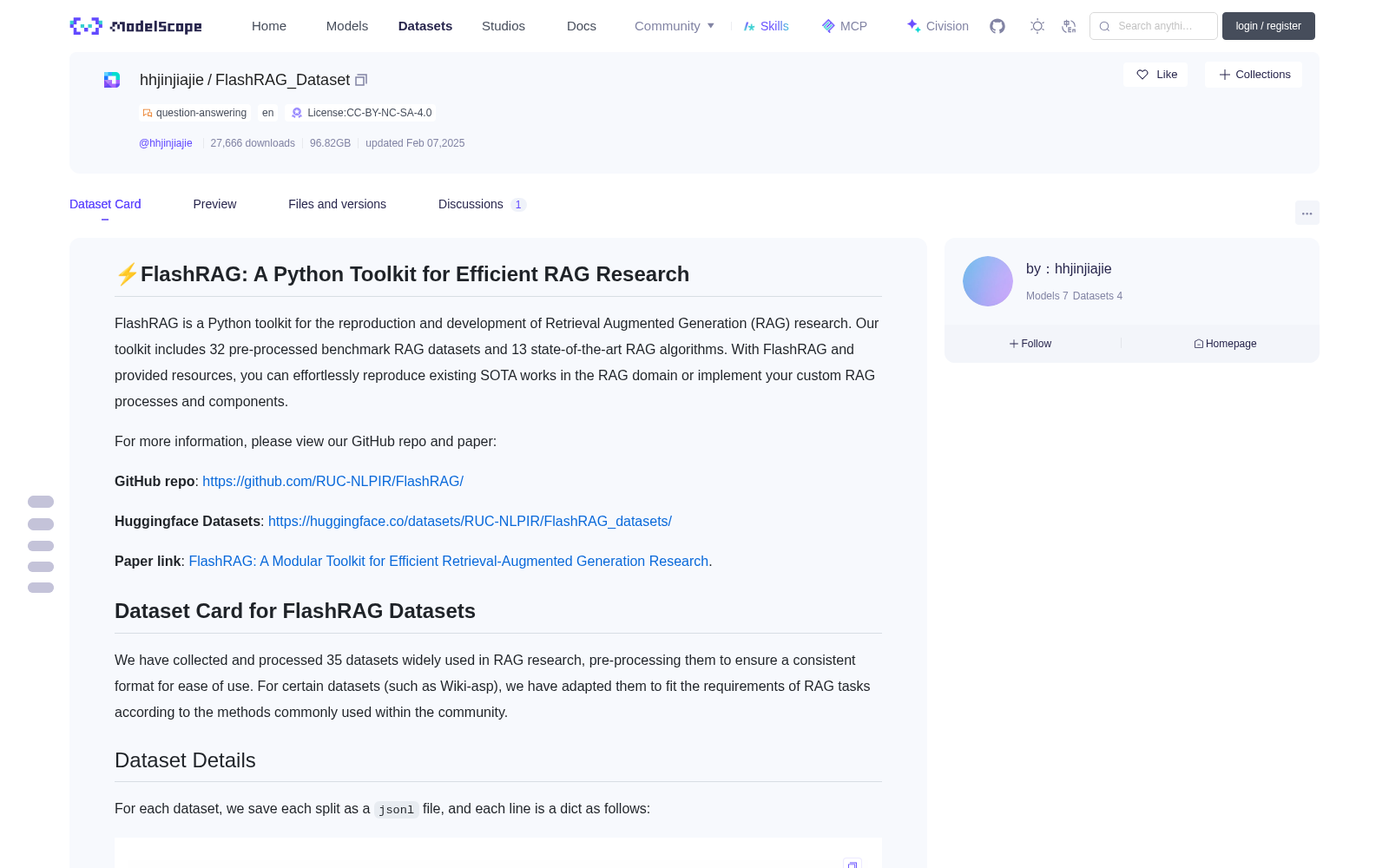
Task: Click the '96.82GB' size text
Action: coord(330,143)
